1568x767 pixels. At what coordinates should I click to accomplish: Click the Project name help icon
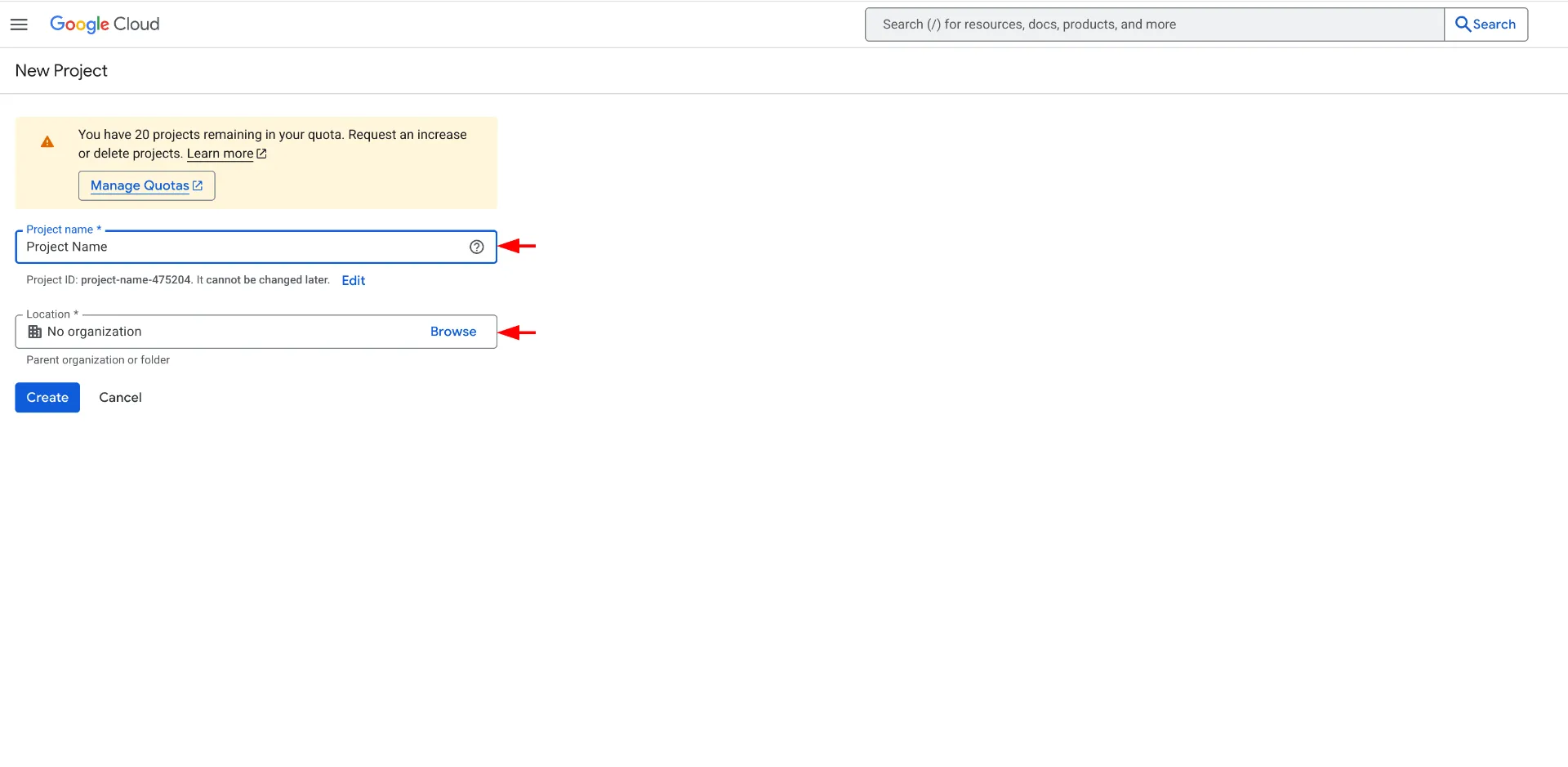(477, 247)
